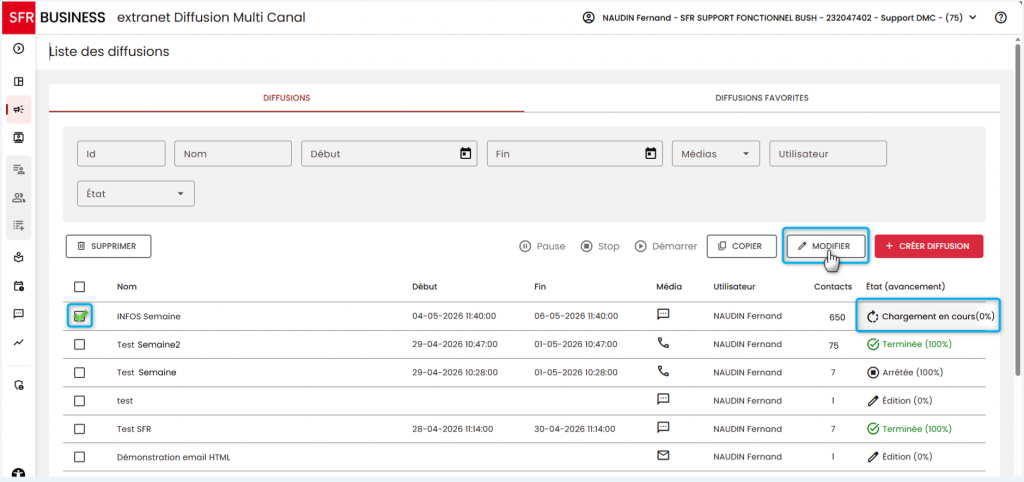Click the Chargement en cours (0%) status
The height and width of the screenshot is (482, 1024).
pos(931,316)
